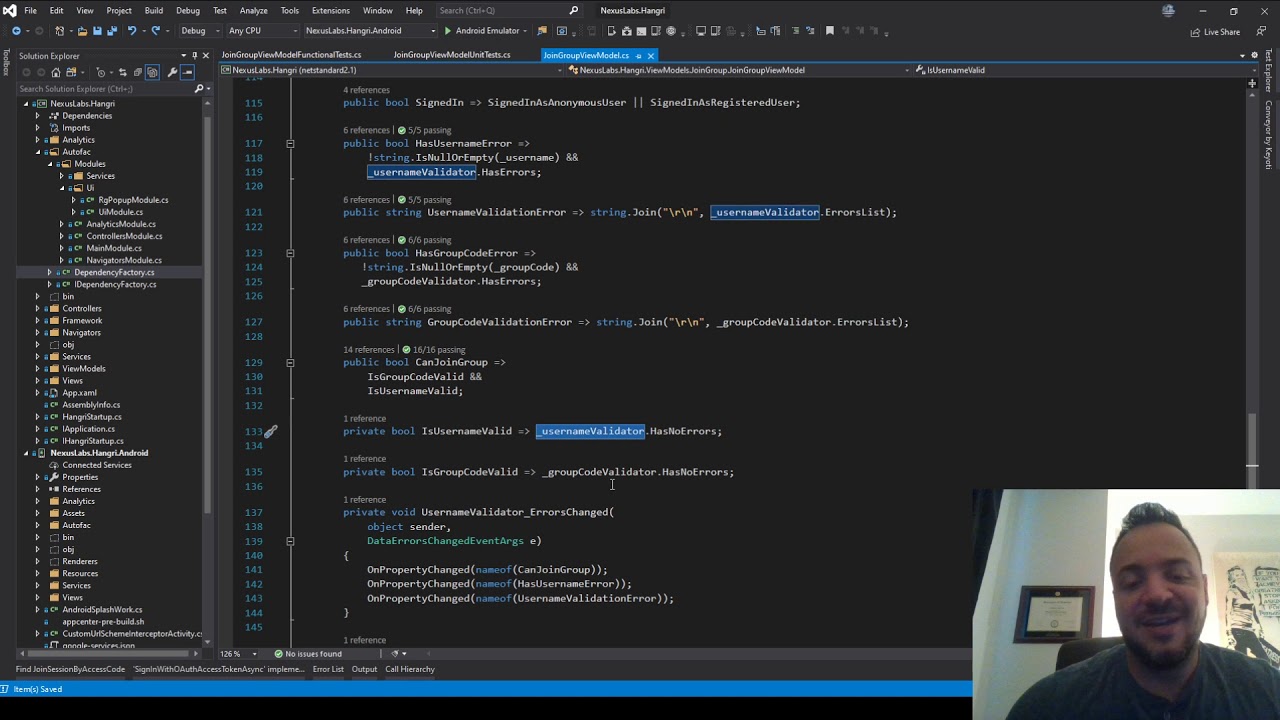Click the feedback icon next to Live Share
Viewport: 1280px width, 720px height.
click(x=1260, y=32)
